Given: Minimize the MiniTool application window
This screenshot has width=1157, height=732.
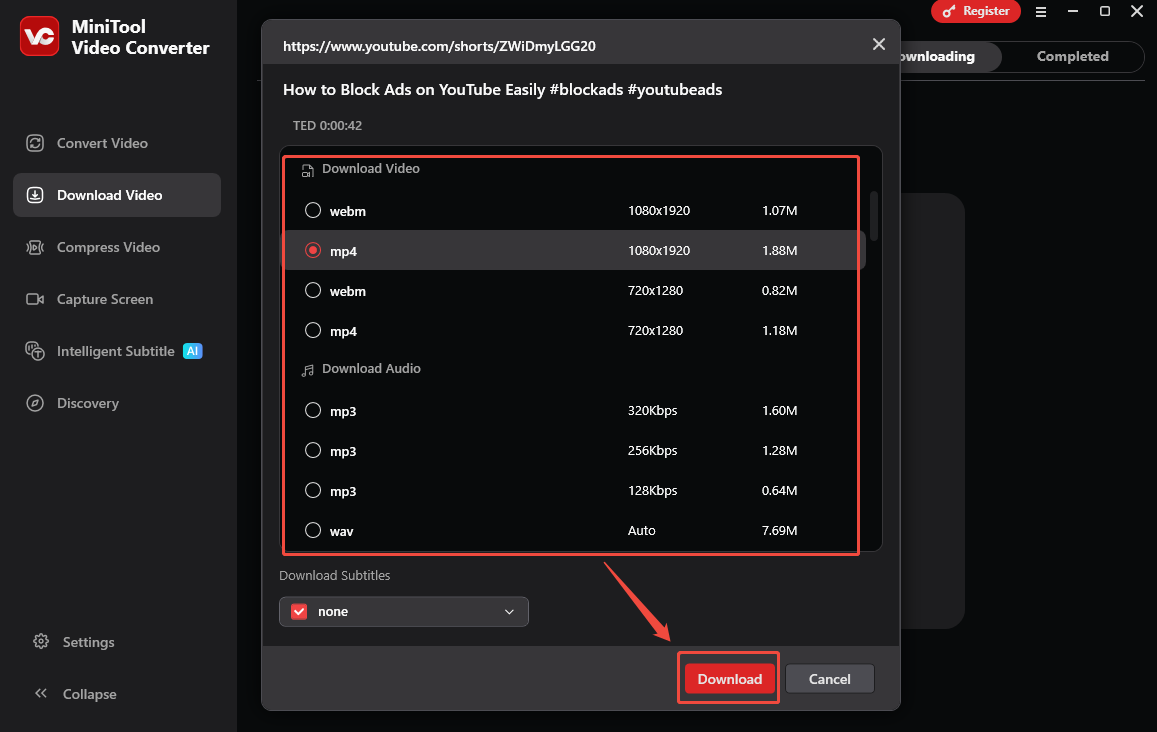Looking at the screenshot, I should point(1073,11).
